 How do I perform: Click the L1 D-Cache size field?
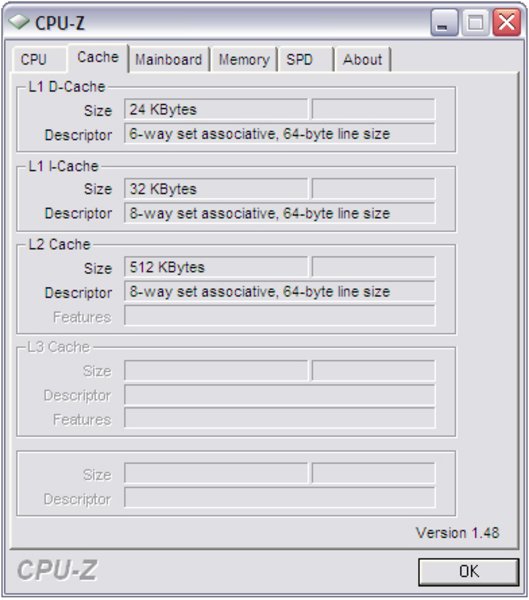[216, 110]
